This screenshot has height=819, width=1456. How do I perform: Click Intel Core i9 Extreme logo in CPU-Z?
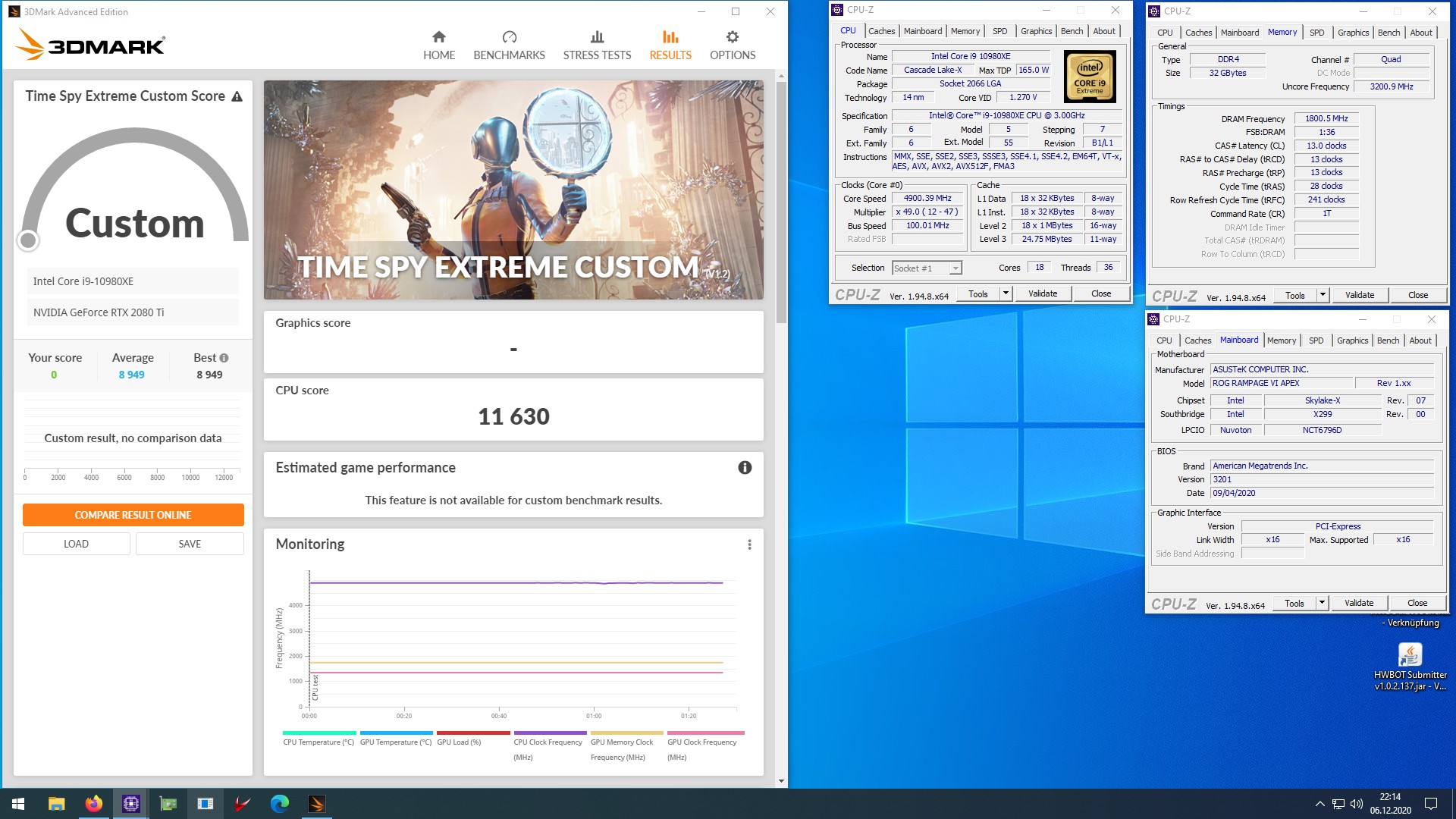pos(1090,77)
